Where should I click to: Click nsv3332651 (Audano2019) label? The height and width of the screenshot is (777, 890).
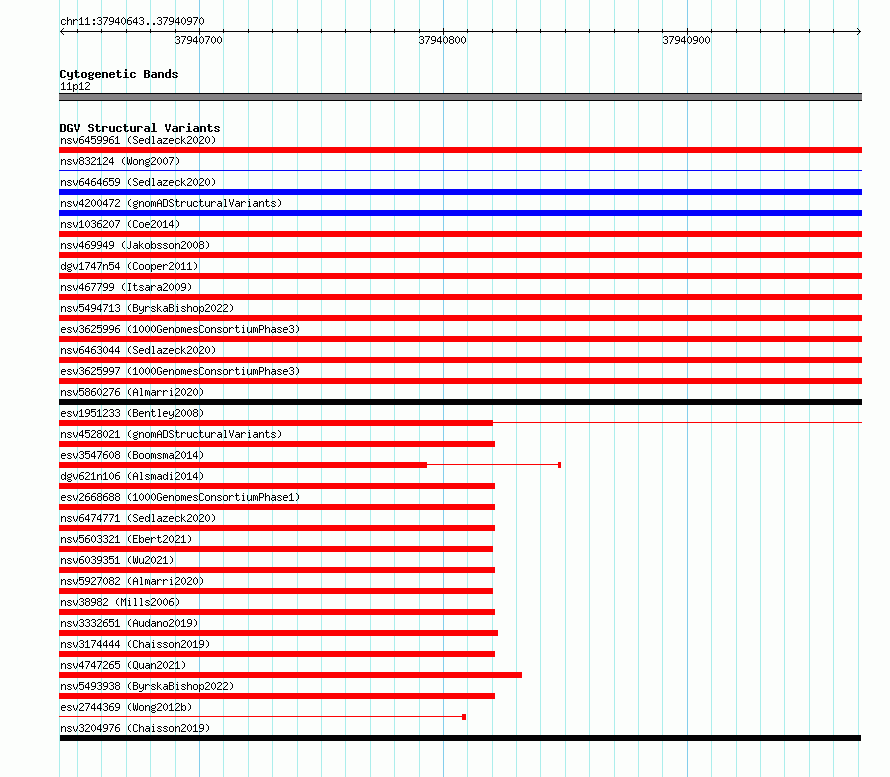(129, 623)
